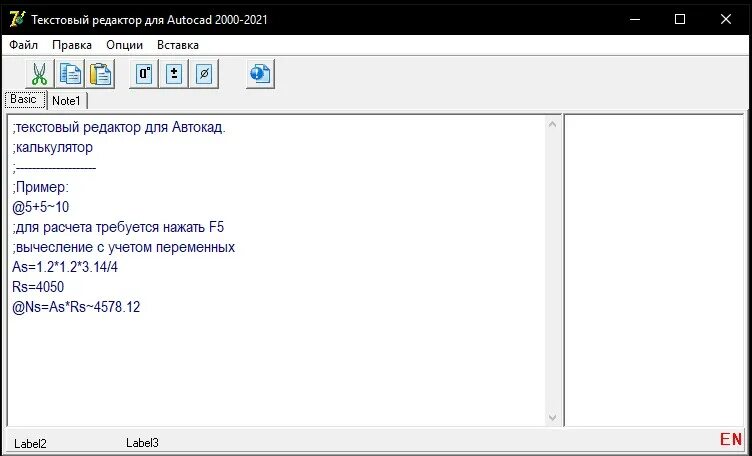Click the line ';текстовый редактор для Автокад.'
The height and width of the screenshot is (456, 752).
pos(119,128)
